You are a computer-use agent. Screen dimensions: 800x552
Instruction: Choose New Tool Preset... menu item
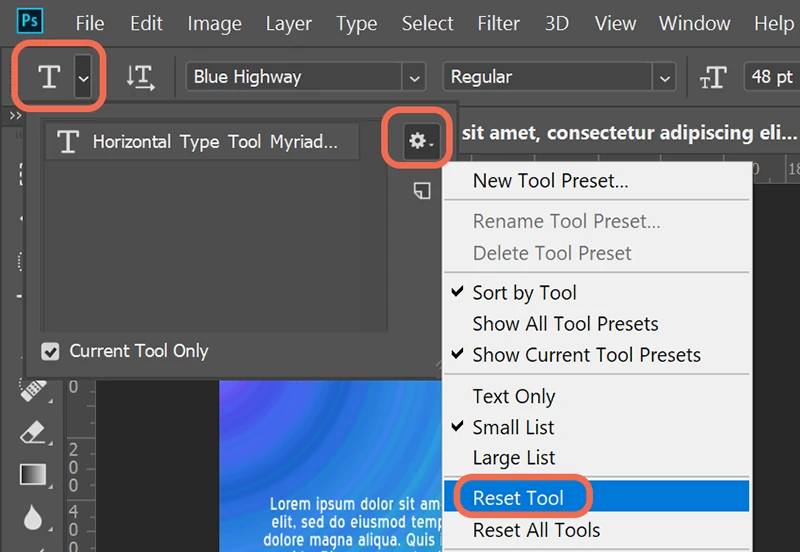coord(597,181)
